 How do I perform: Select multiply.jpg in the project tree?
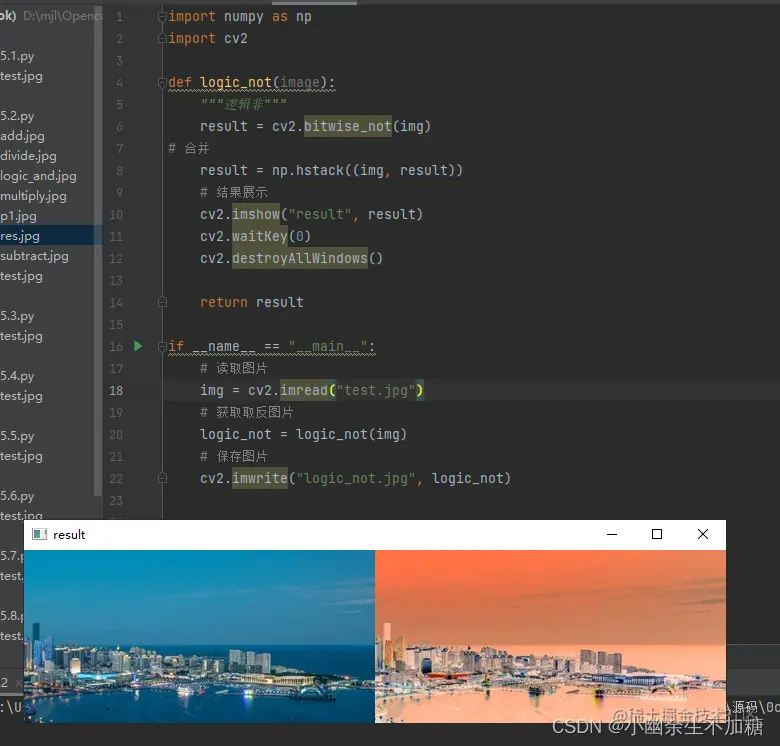[x=33, y=195]
